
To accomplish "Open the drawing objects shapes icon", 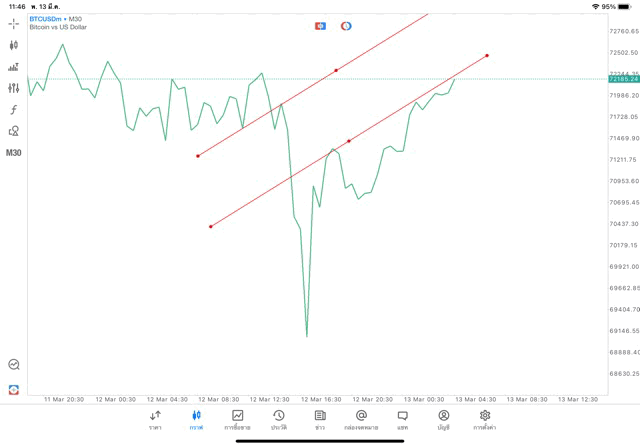I will (13, 131).
